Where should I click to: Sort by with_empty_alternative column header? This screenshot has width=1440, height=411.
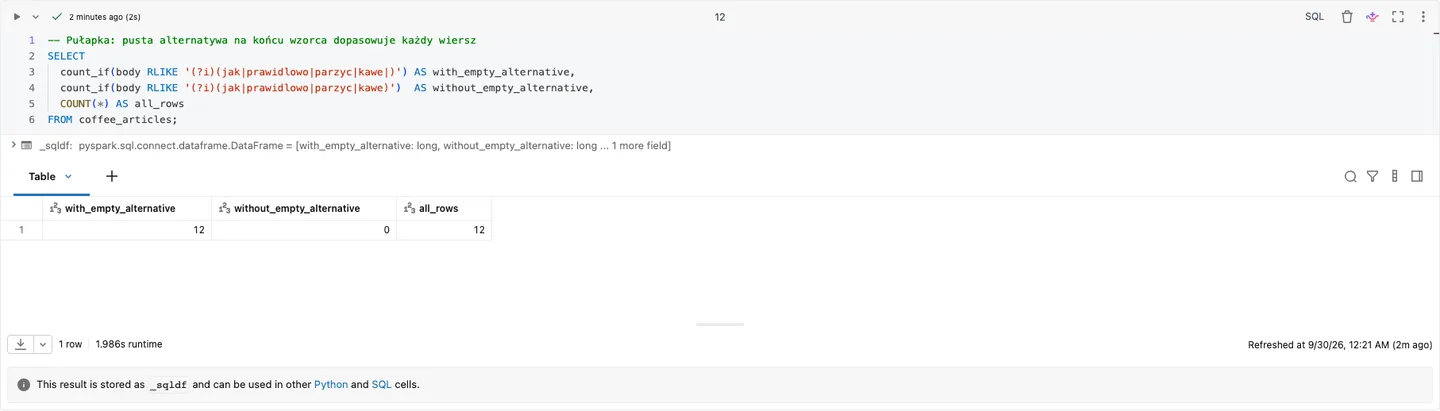click(x=127, y=208)
